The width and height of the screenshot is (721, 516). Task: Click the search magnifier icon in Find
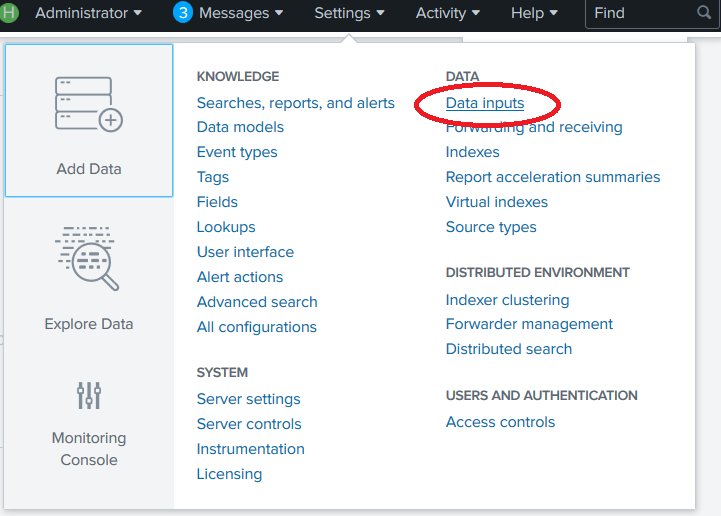pos(704,13)
